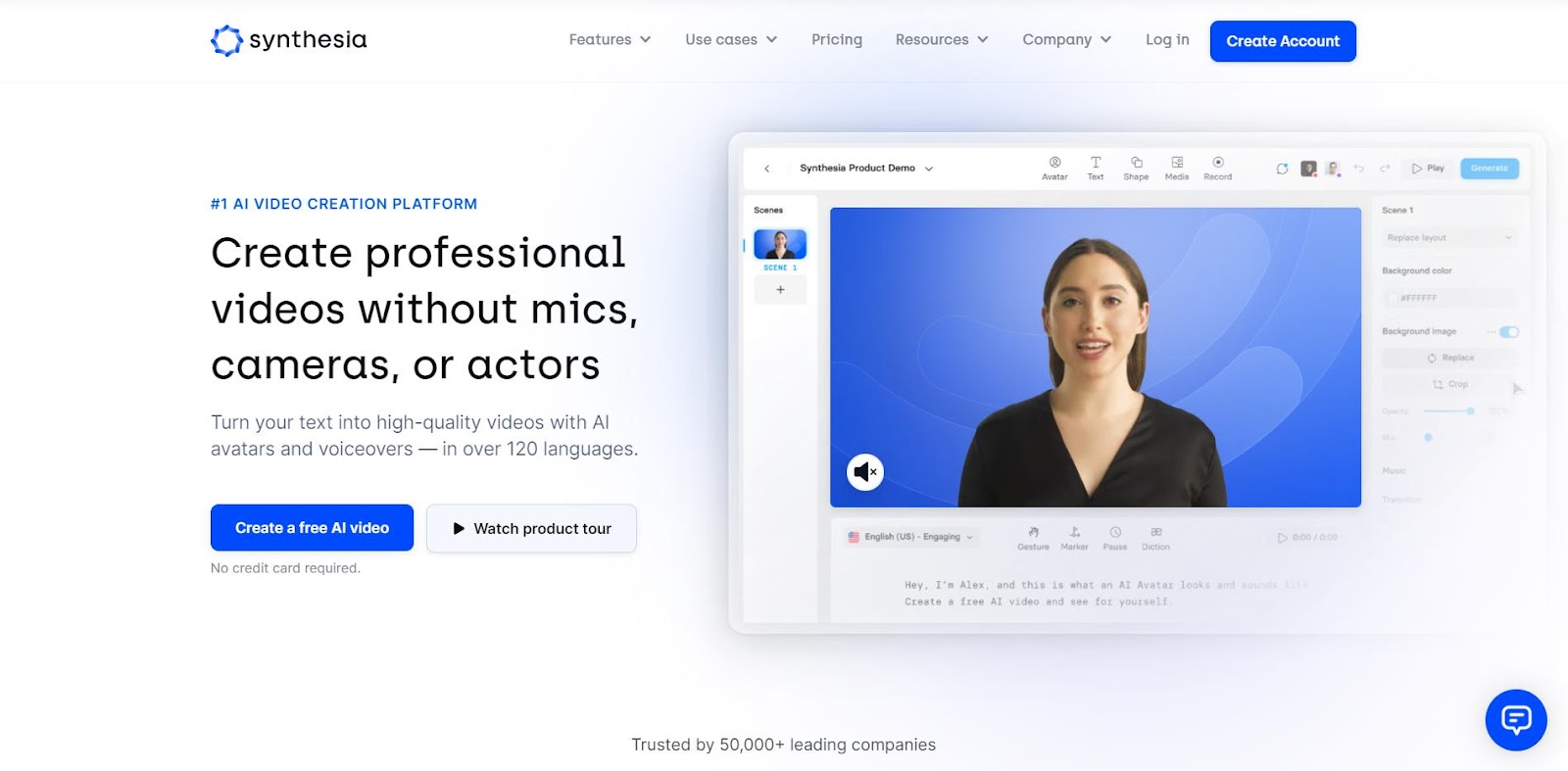Click the 'Music' section label
The height and width of the screenshot is (771, 1568).
(1394, 471)
